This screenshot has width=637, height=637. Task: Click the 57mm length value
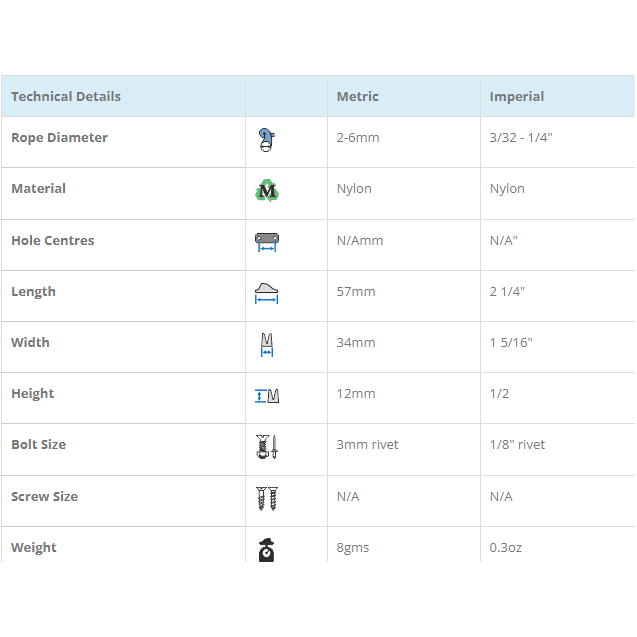coord(356,292)
